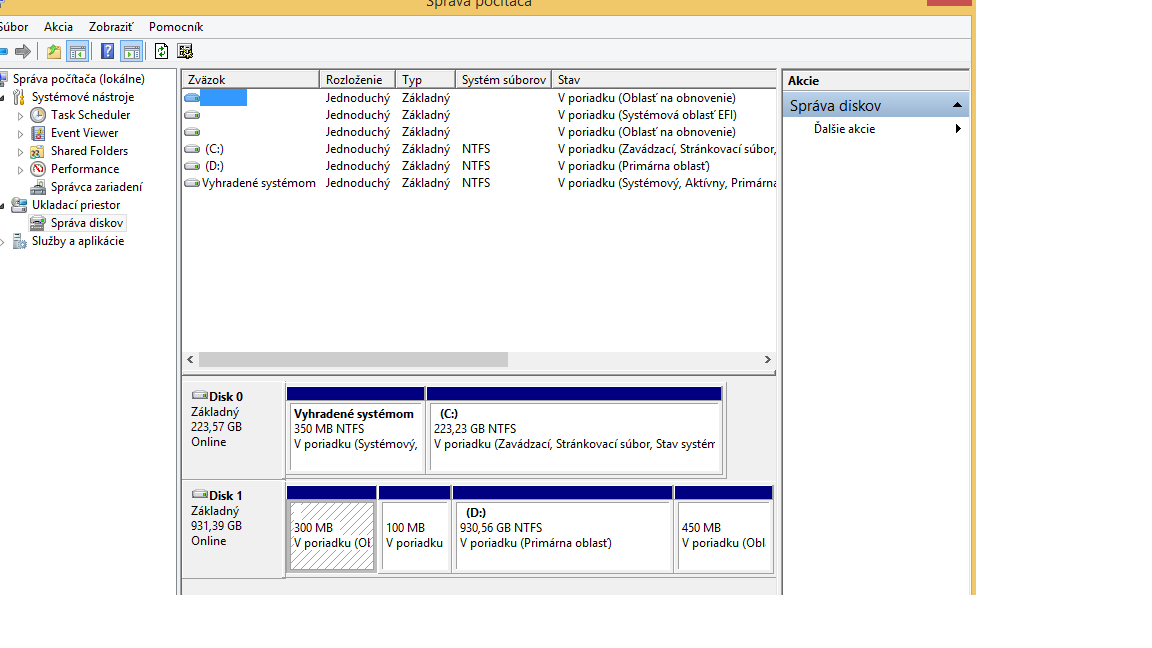Click the drive icon of the EFI system volume row
1152x648 pixels.
click(x=192, y=115)
